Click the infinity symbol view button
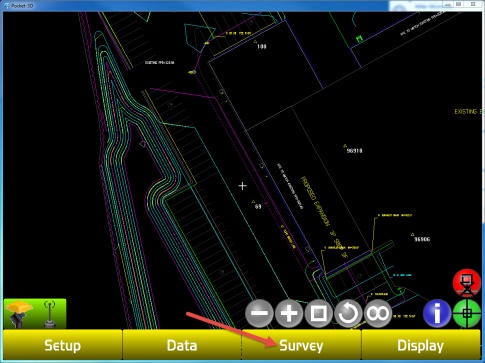485x363 pixels. click(378, 313)
